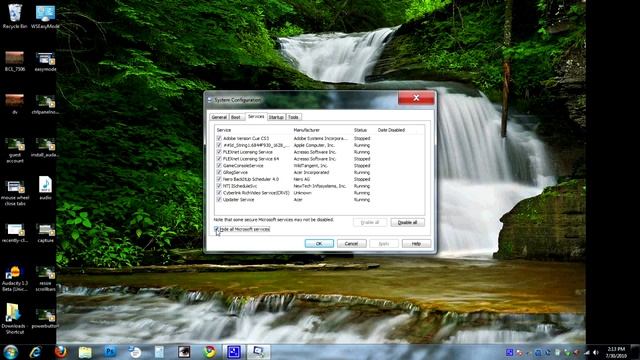Image resolution: width=640 pixels, height=360 pixels.
Task: Sort by the Manufacturer column header
Action: [322, 130]
